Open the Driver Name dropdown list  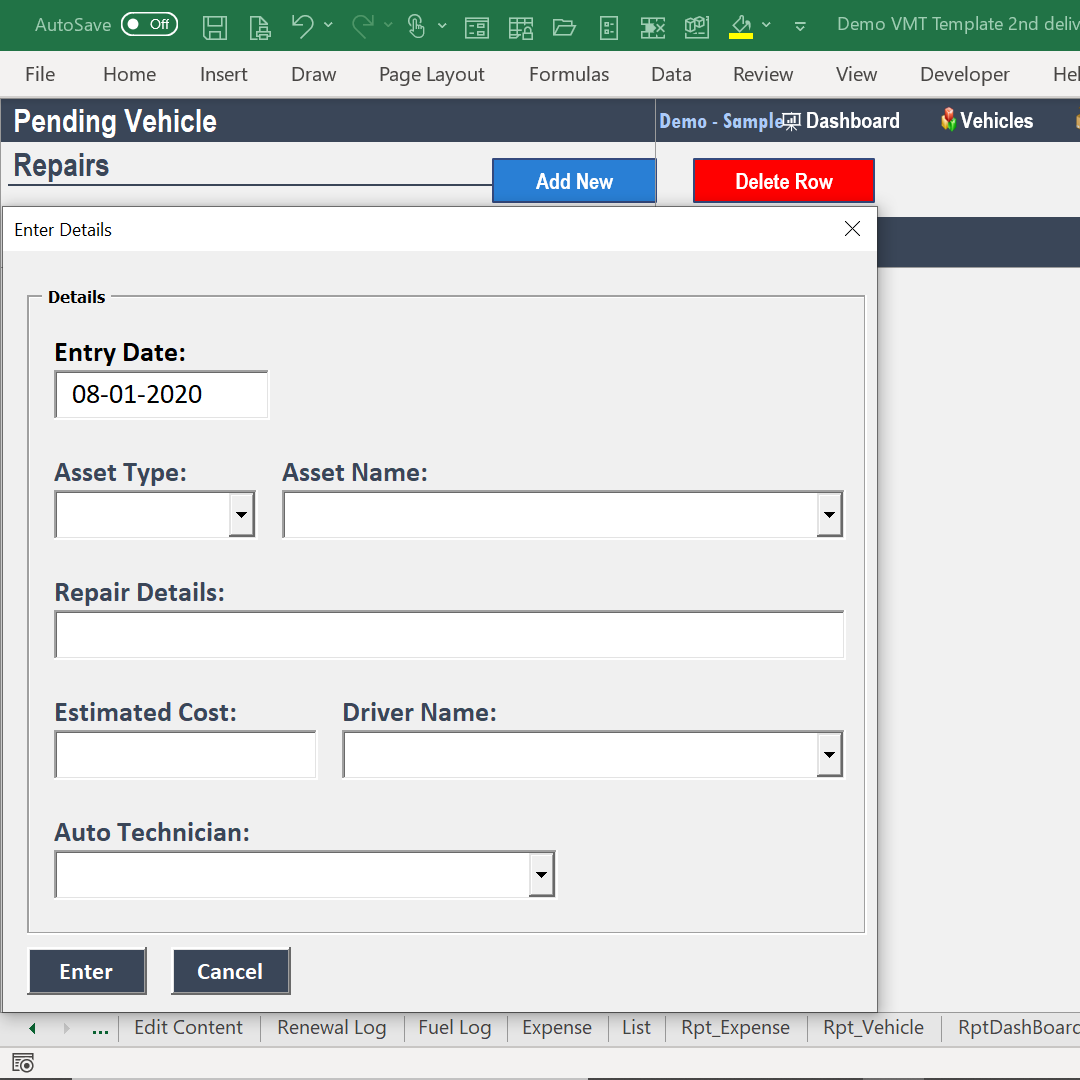829,755
